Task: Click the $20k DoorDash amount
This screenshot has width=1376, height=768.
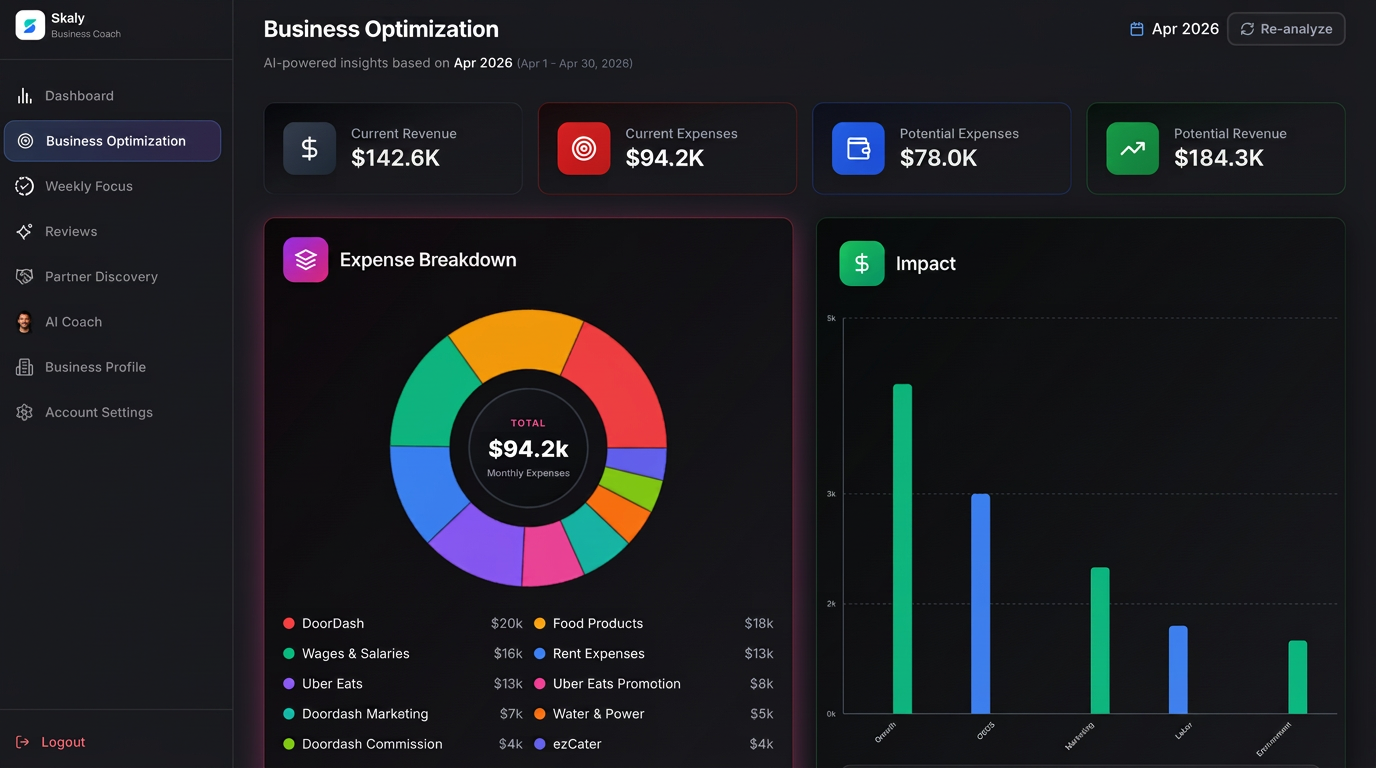Action: 507,623
